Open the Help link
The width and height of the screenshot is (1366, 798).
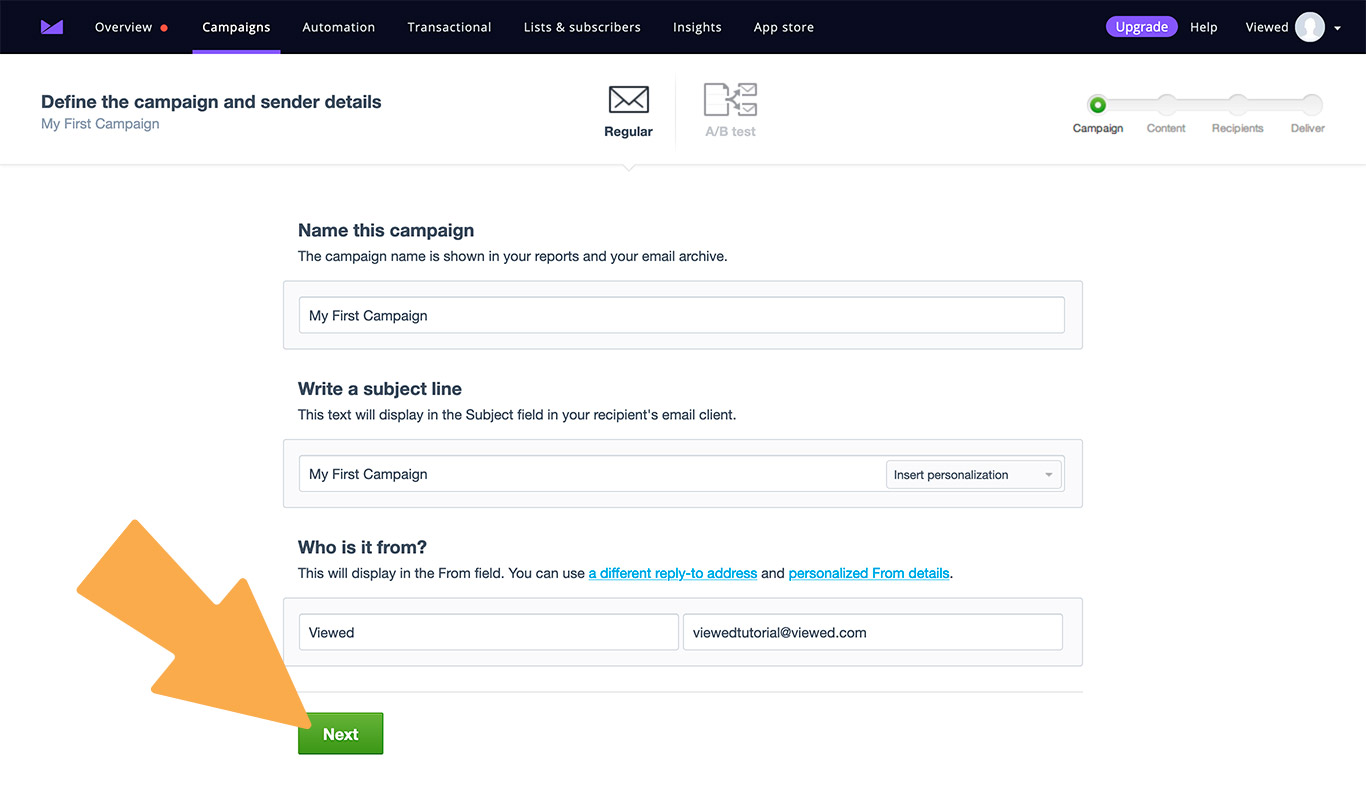(x=1204, y=27)
